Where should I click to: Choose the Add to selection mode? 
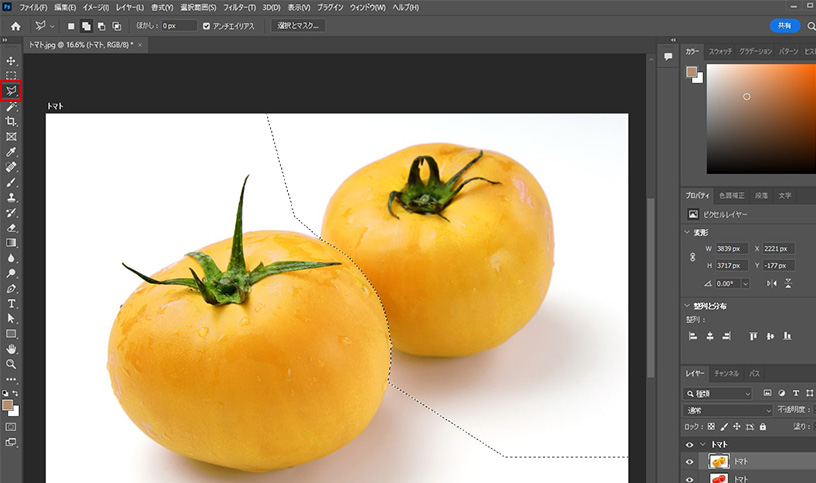[x=86, y=26]
